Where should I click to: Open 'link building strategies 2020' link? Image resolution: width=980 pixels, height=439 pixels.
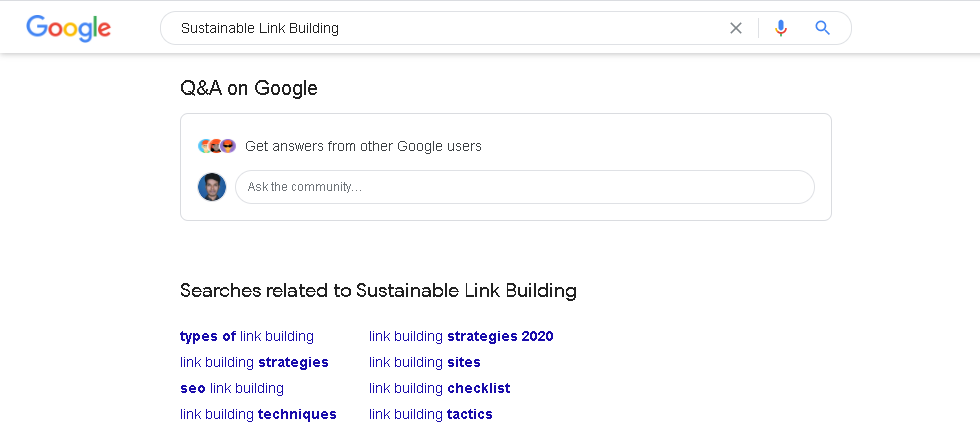click(461, 336)
